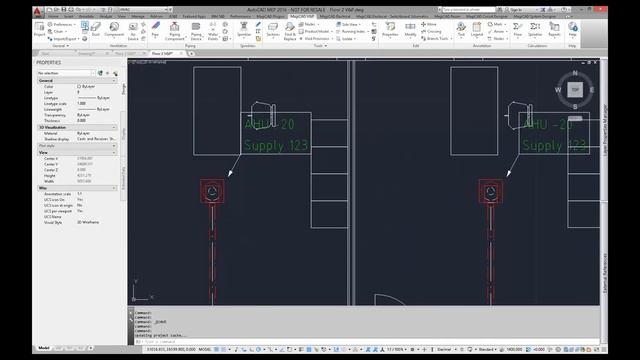Image resolution: width=640 pixels, height=360 pixels.
Task: Click the AHU -20 label in left viewport
Action: coord(269,124)
